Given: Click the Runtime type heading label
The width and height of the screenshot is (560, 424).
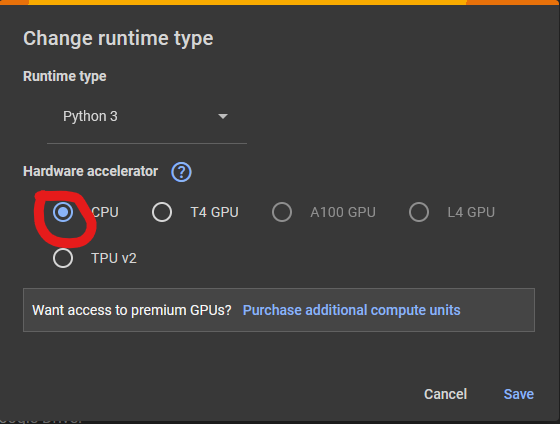Looking at the screenshot, I should coord(65,76).
